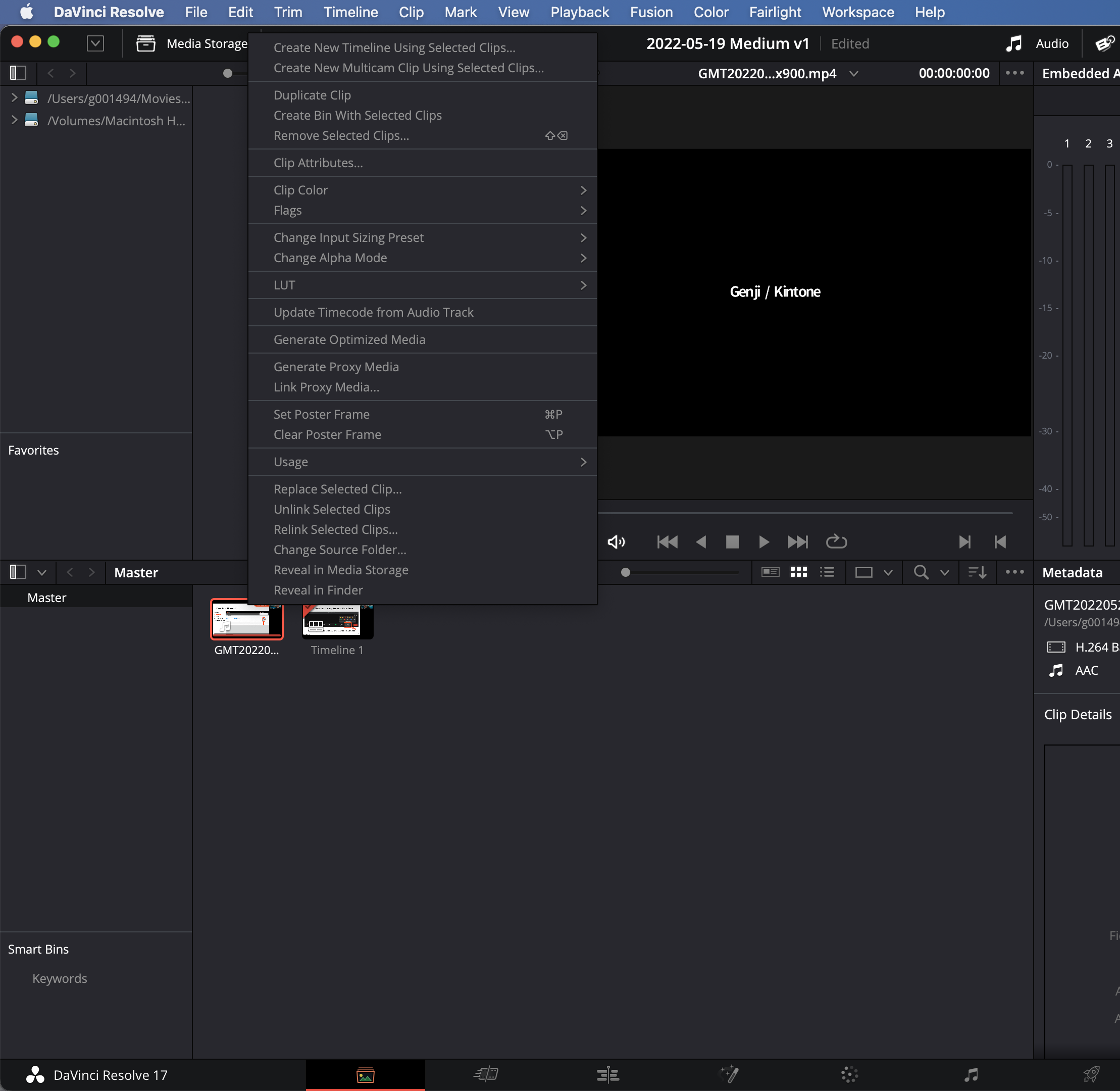1120x1091 pixels.
Task: Switch to the Cut page icon
Action: click(x=486, y=1074)
